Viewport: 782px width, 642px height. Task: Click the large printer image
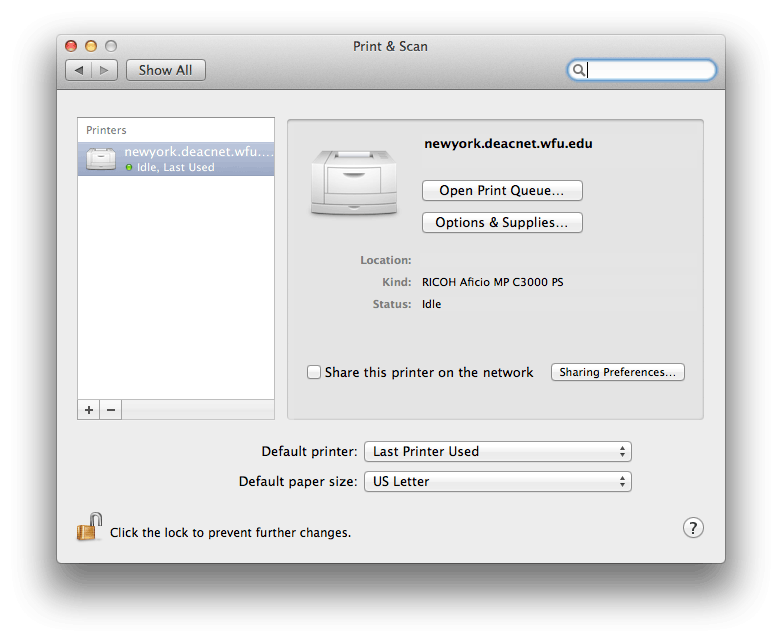[354, 182]
